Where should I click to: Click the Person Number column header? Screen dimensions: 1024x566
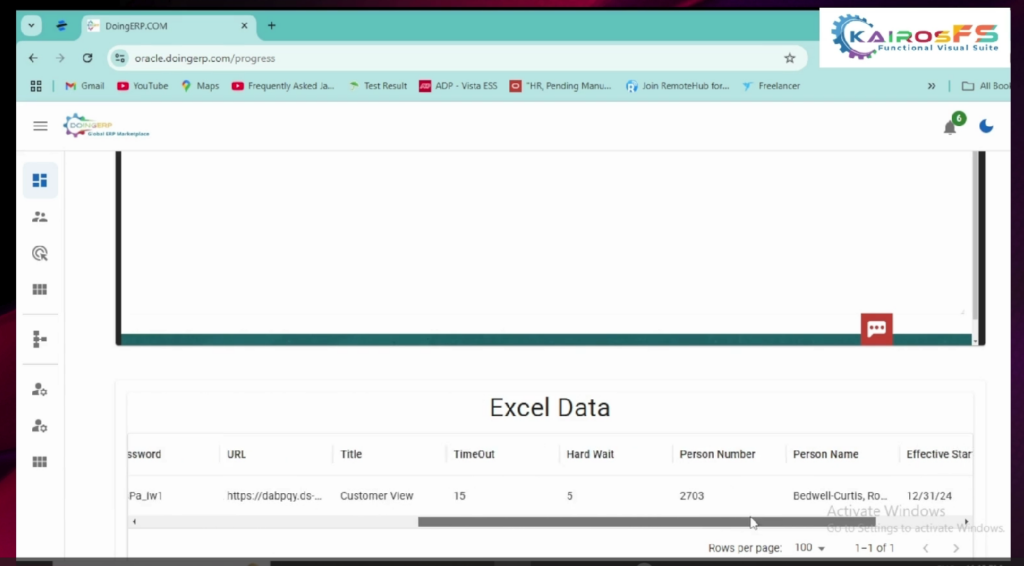pyautogui.click(x=717, y=454)
